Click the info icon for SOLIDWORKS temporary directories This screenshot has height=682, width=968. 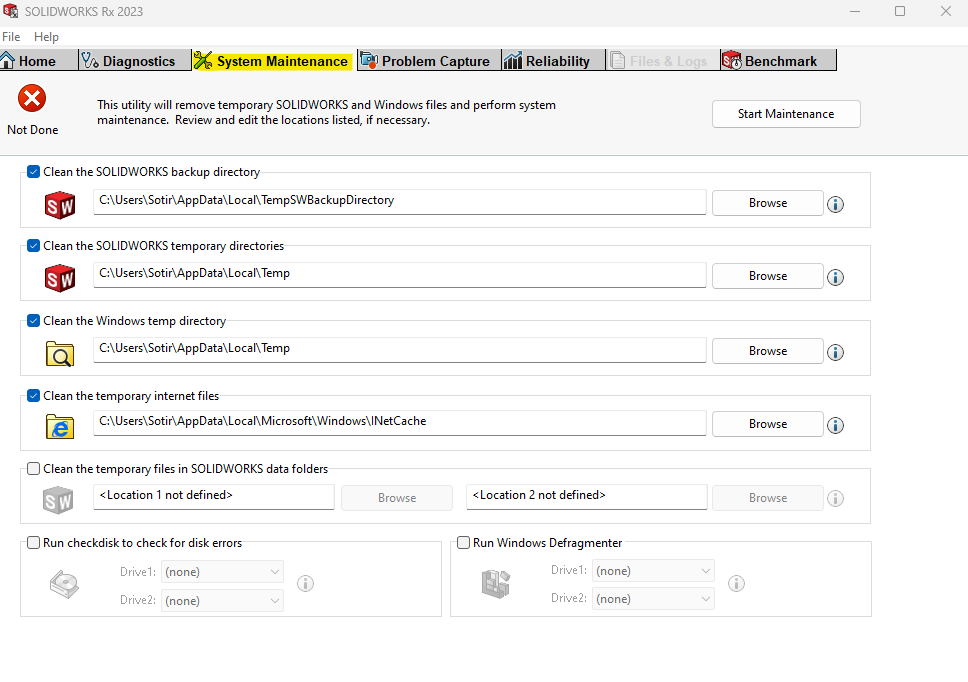pyautogui.click(x=836, y=277)
